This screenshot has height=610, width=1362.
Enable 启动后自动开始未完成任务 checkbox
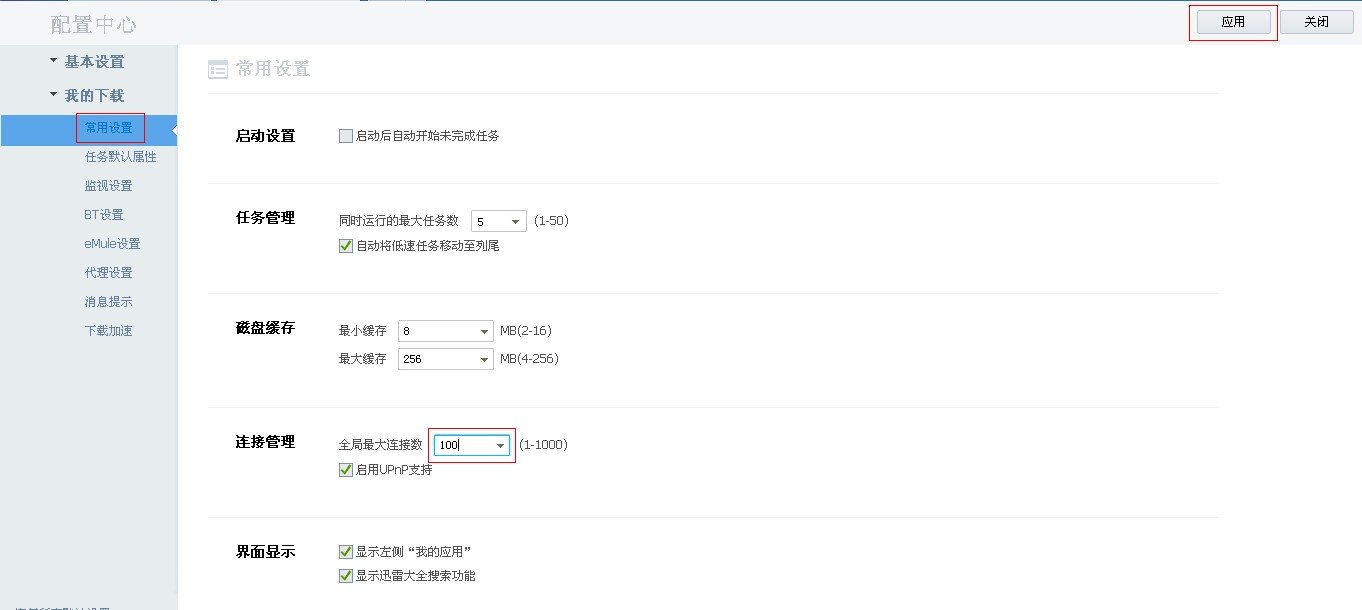coord(346,136)
